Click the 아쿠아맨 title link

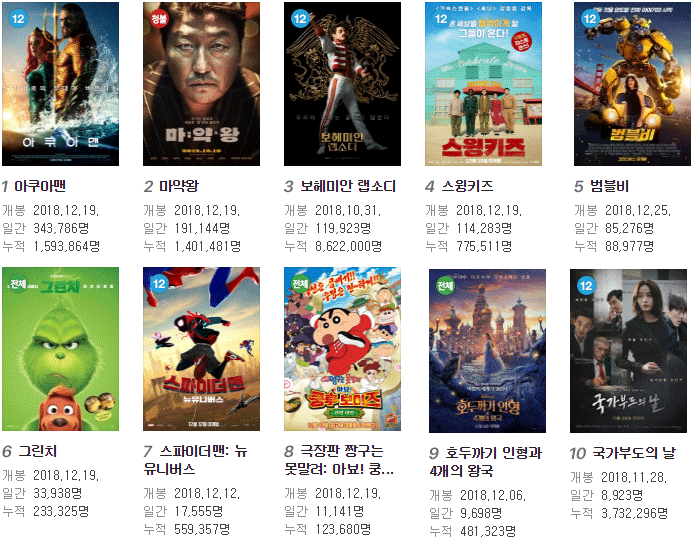(40, 186)
